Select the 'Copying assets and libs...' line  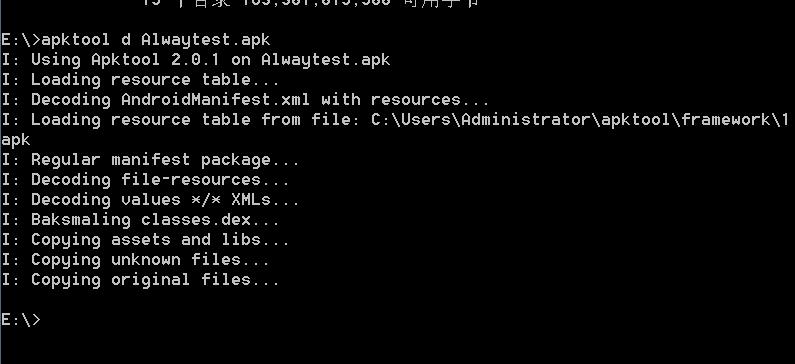pos(145,239)
